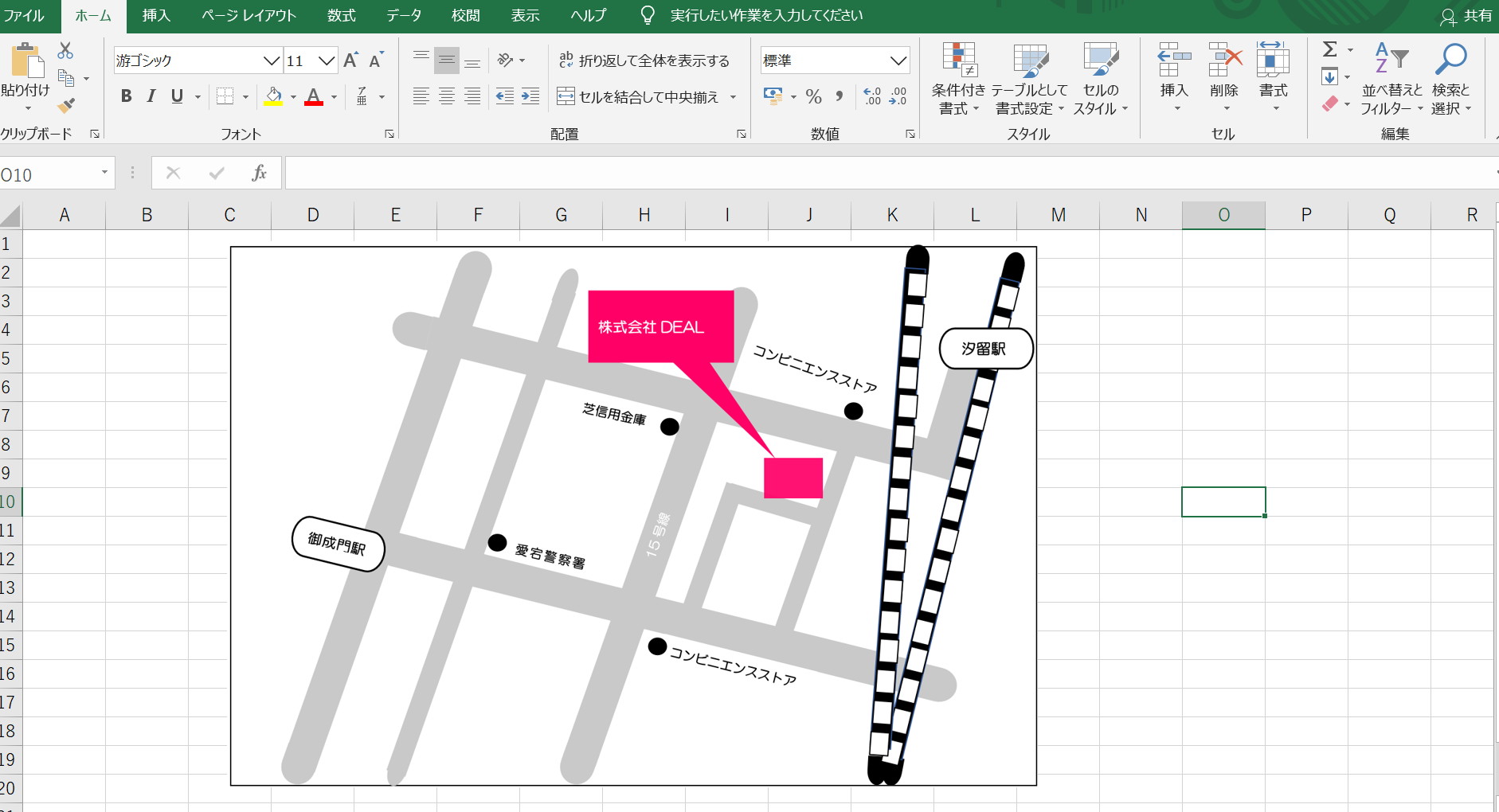Click the AutoSum (Σ) icon
1499x812 pixels.
1331,49
